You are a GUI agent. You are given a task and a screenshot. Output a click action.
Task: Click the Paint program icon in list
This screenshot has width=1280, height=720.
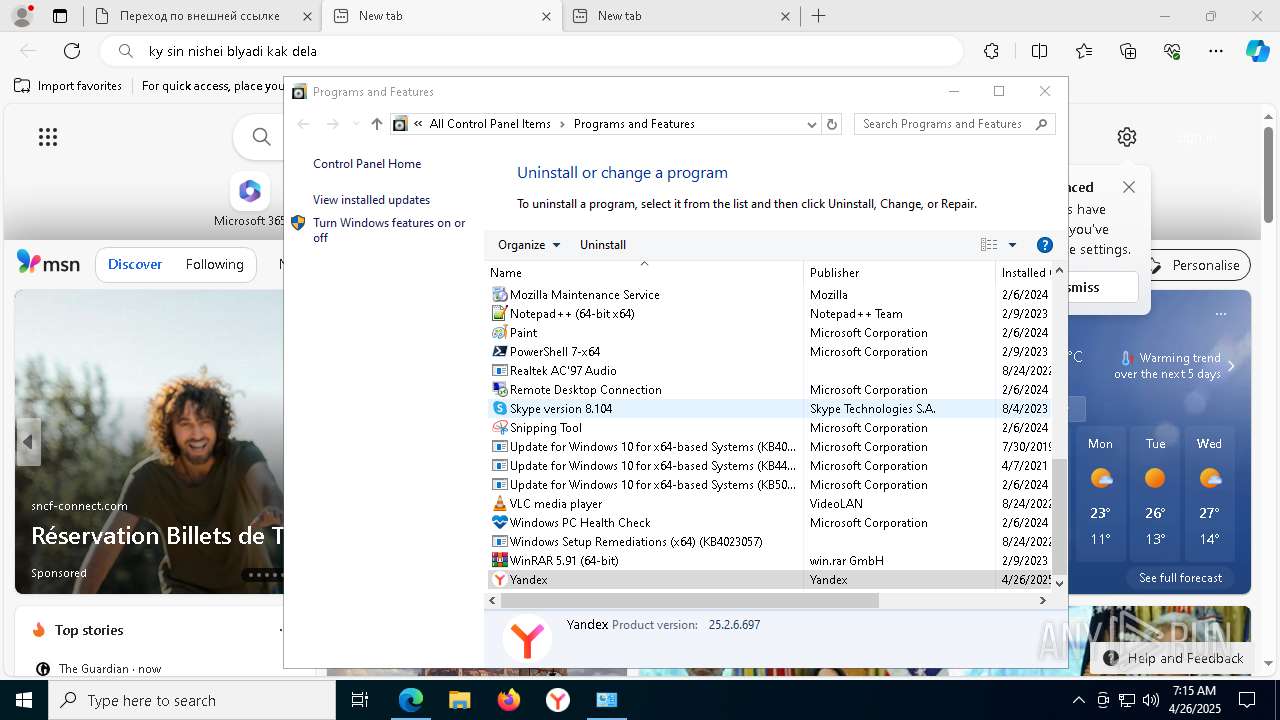(x=500, y=333)
